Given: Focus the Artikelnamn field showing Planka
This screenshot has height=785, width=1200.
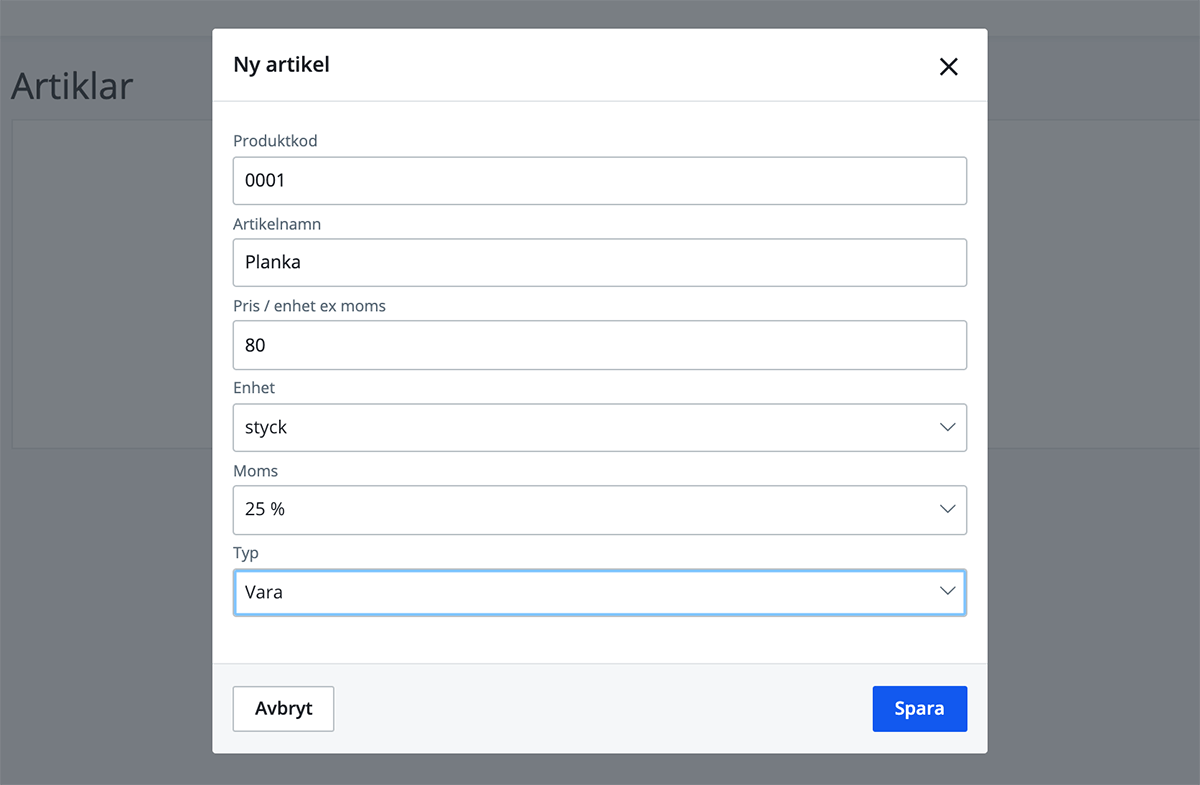Looking at the screenshot, I should point(599,263).
